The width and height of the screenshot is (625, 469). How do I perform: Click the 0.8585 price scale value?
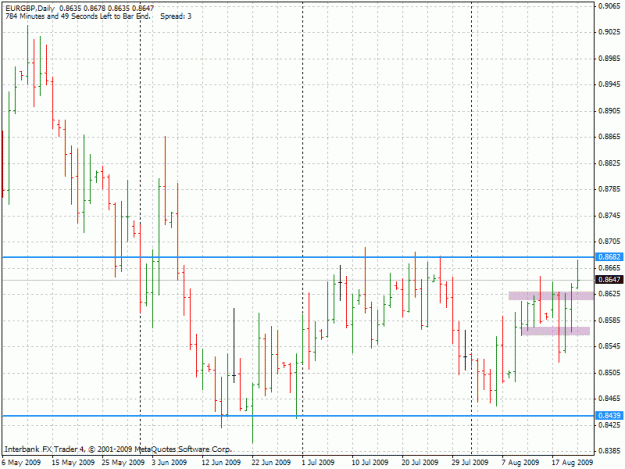[x=610, y=320]
